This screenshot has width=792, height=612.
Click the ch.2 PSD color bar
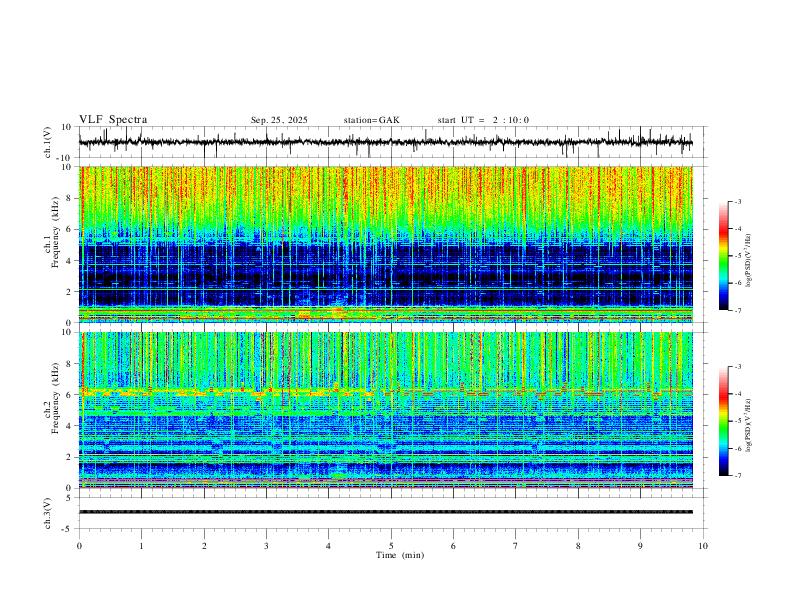pos(723,421)
